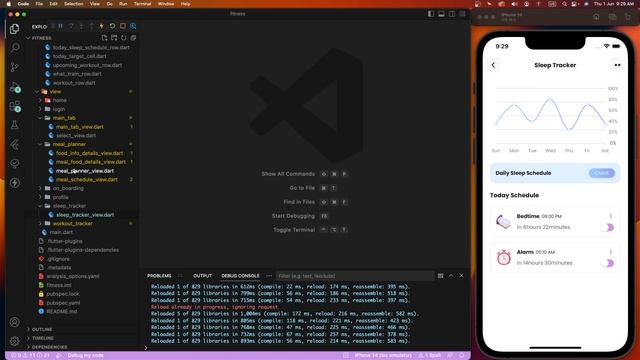Click the debug console filter field
This screenshot has width=640, height=360.
pyautogui.click(x=354, y=276)
